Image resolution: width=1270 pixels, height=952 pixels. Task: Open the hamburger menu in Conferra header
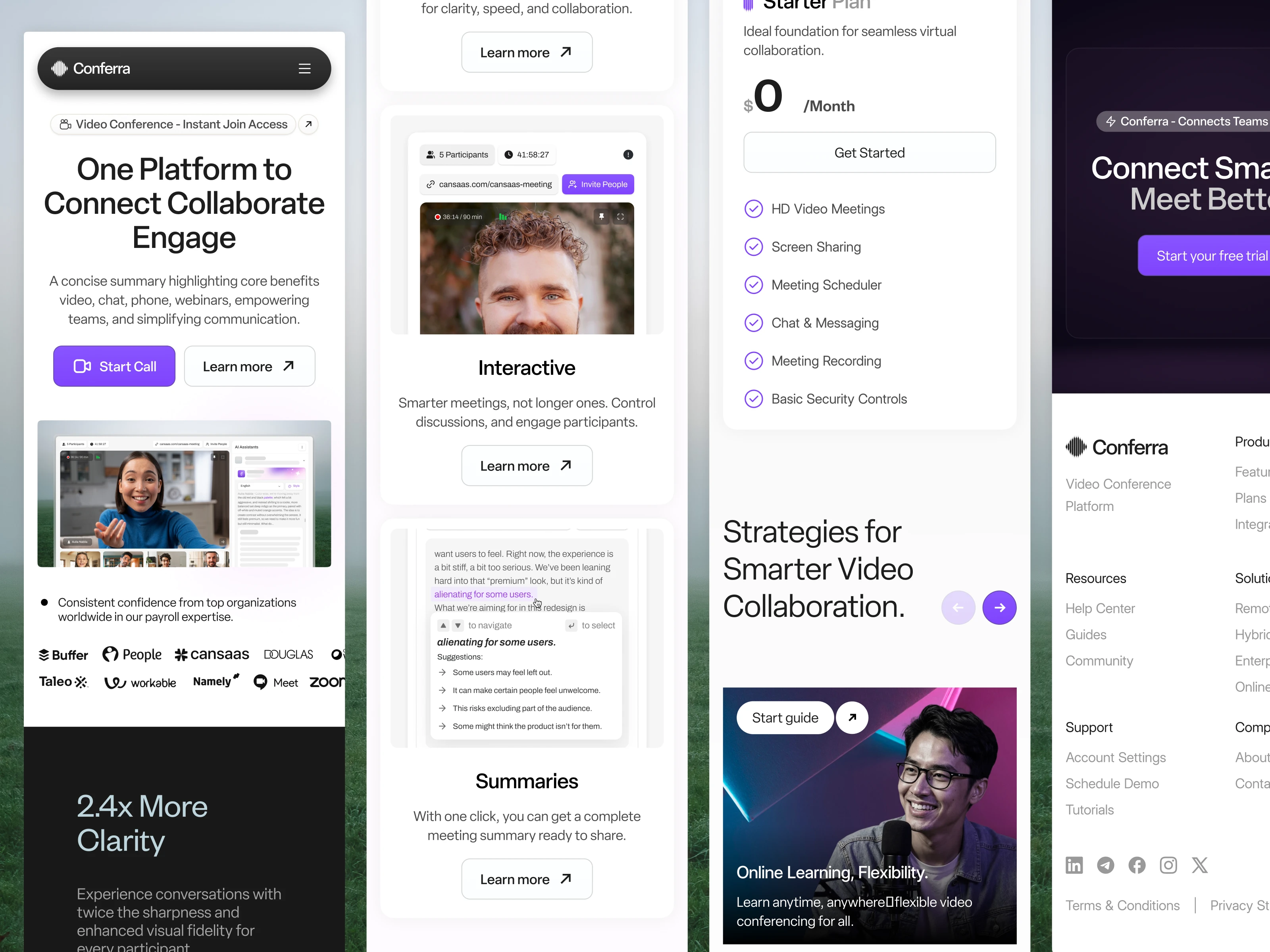304,68
